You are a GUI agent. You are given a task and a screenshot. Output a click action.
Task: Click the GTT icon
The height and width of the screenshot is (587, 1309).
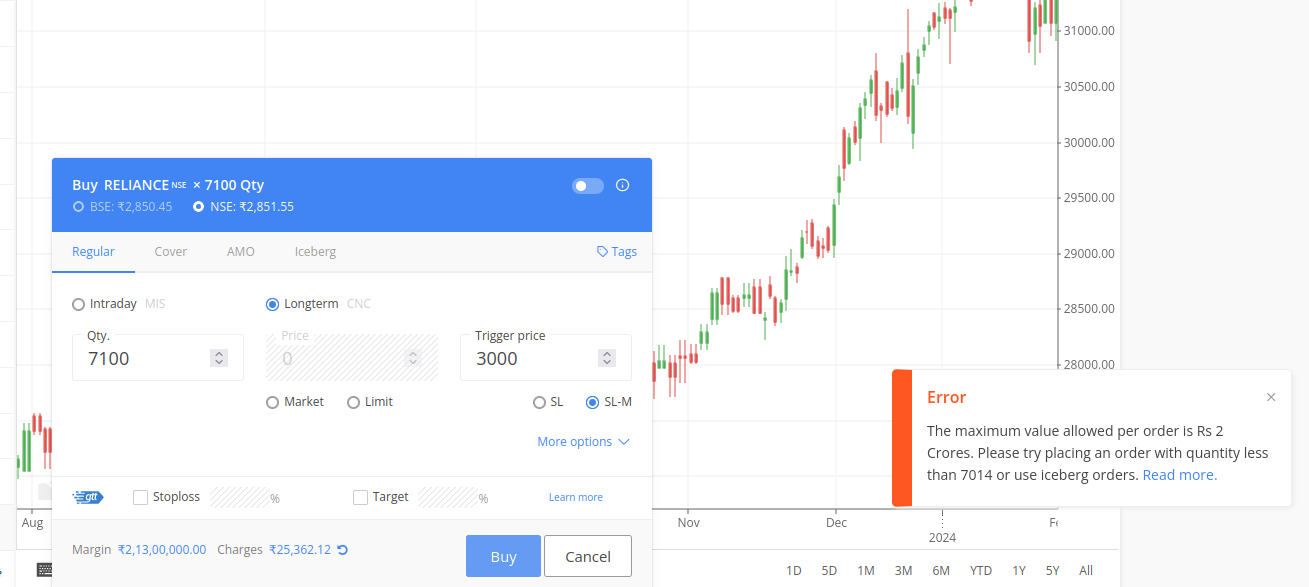click(x=88, y=497)
